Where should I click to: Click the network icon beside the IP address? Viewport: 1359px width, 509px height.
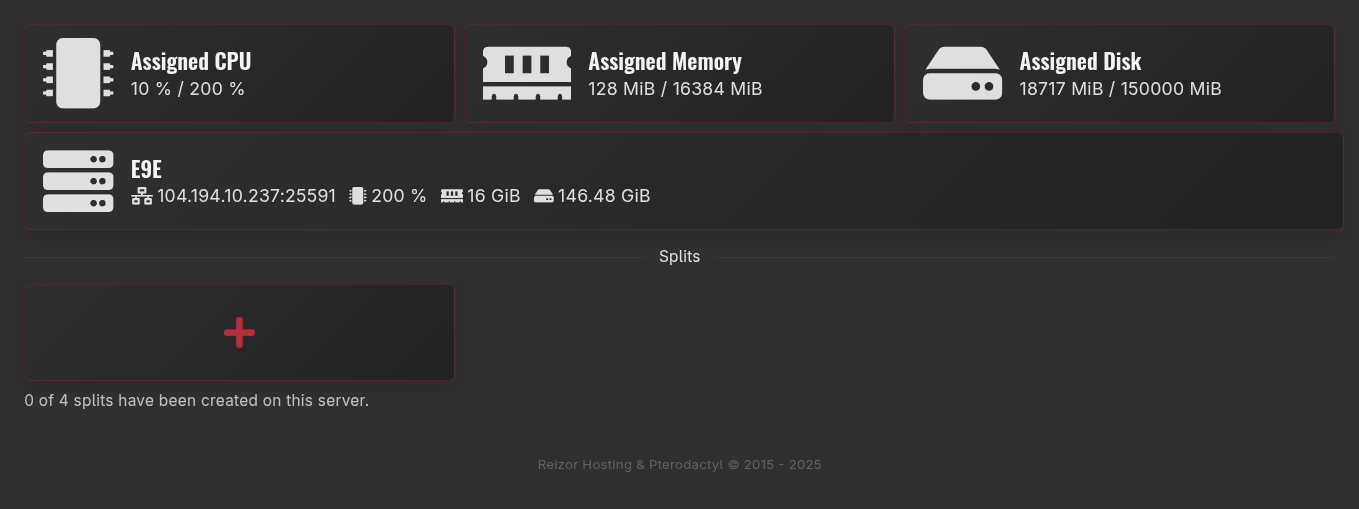142,196
